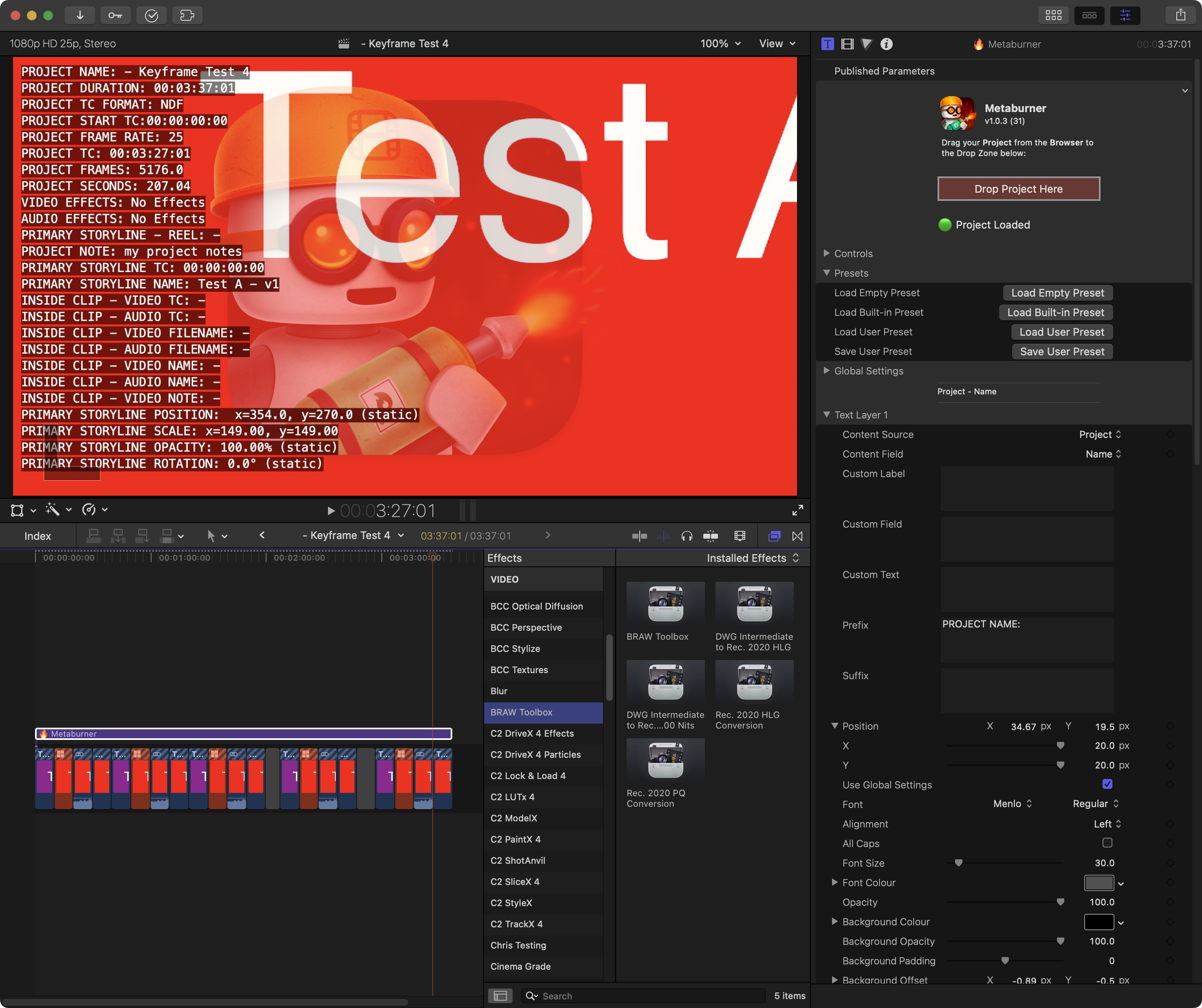The height and width of the screenshot is (1008, 1202).
Task: Open the timeline Index tab
Action: (38, 536)
